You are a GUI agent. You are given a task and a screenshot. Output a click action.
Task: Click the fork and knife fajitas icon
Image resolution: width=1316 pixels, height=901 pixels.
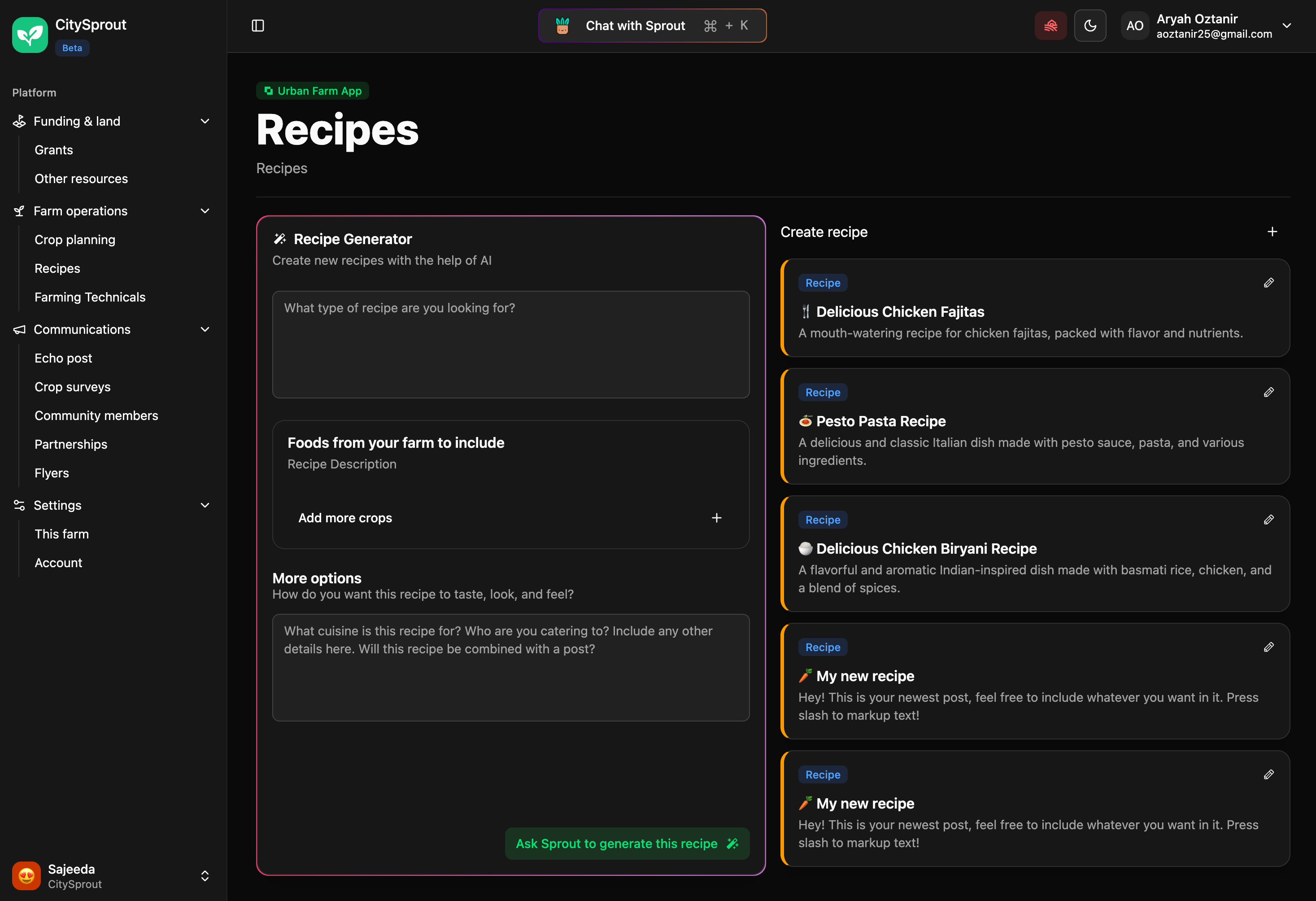click(805, 312)
